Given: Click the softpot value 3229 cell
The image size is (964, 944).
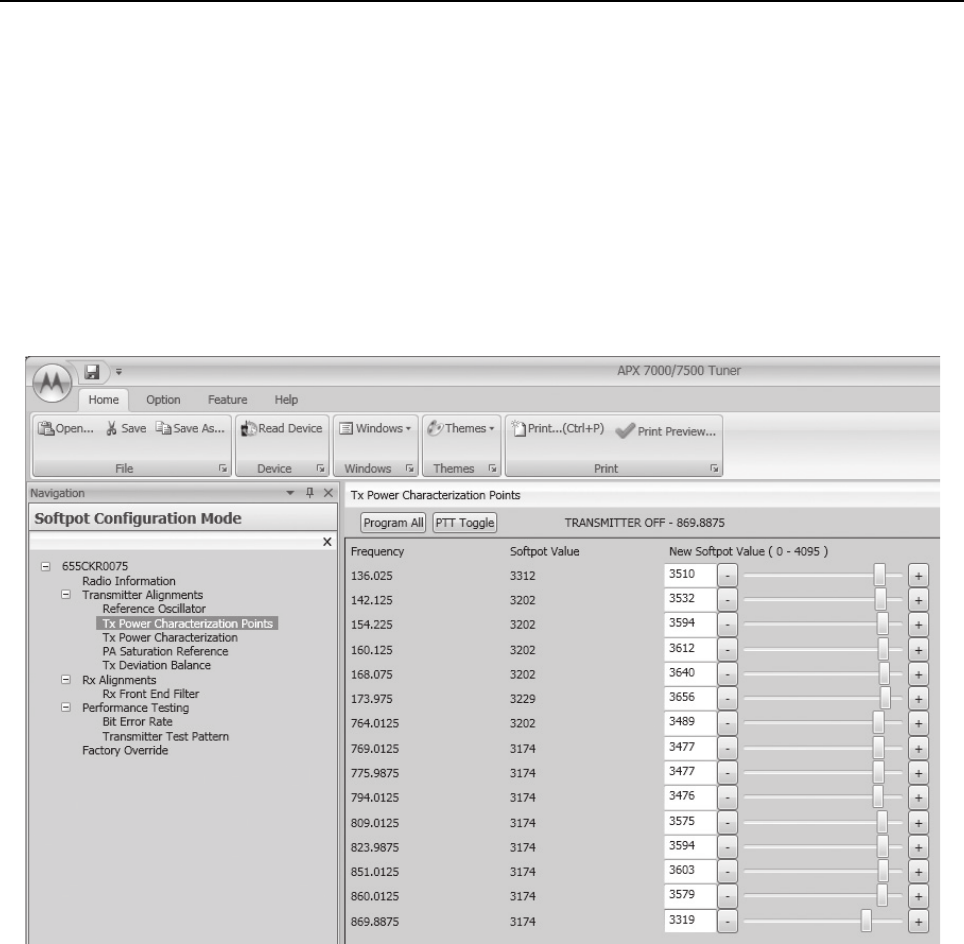Looking at the screenshot, I should coord(522,699).
